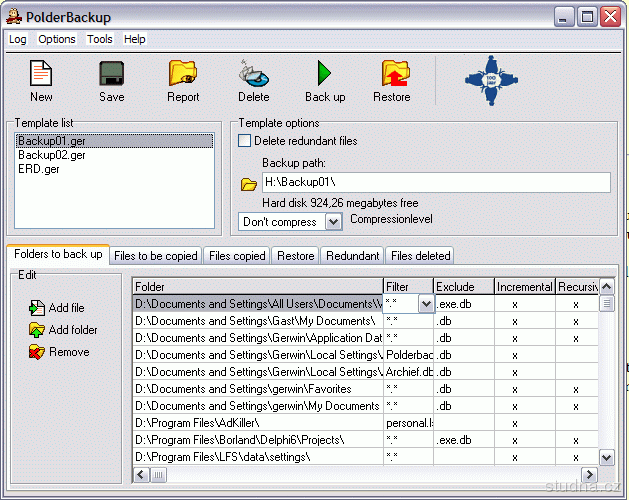Open the Report toolbar icon
Viewport: 629px width, 500px height.
point(183,74)
